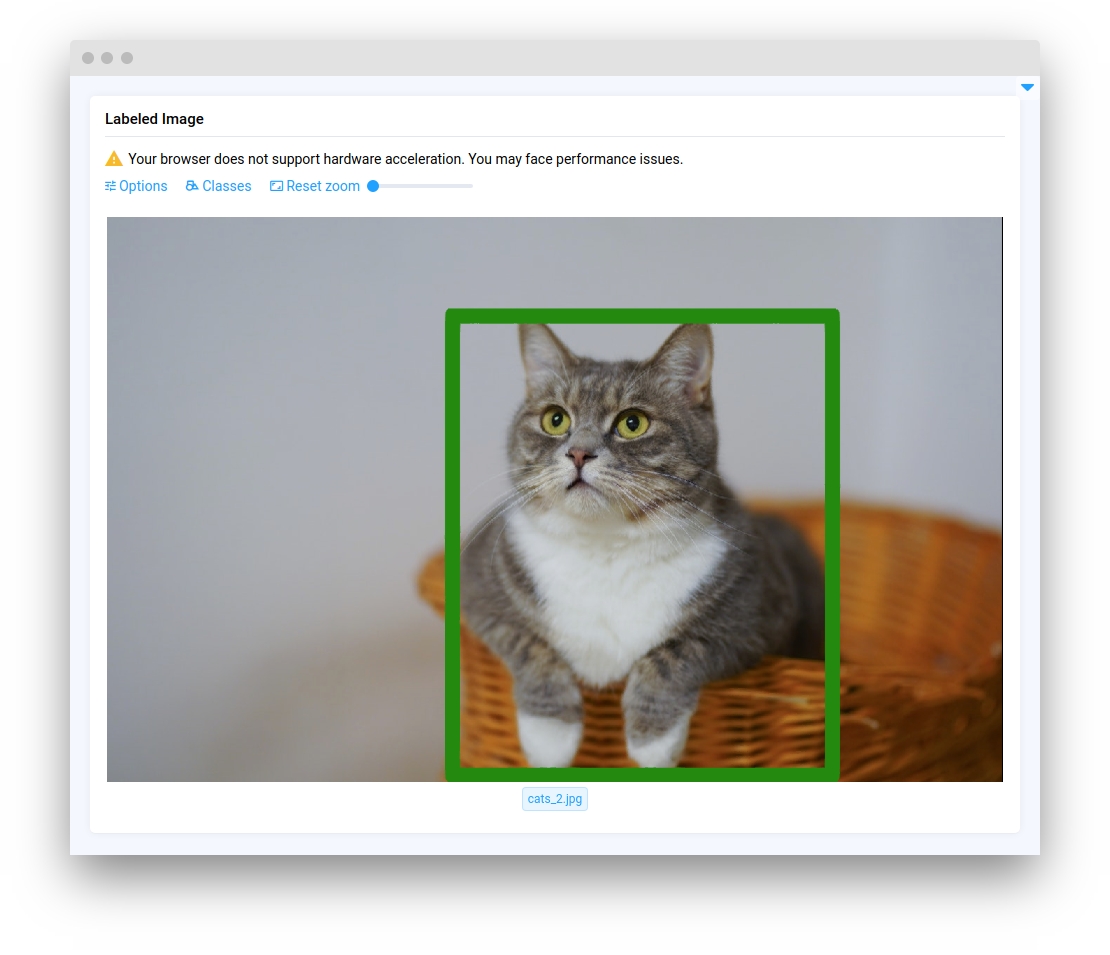The height and width of the screenshot is (955, 1110).
Task: Click the Labeled Image heading
Action: point(154,119)
